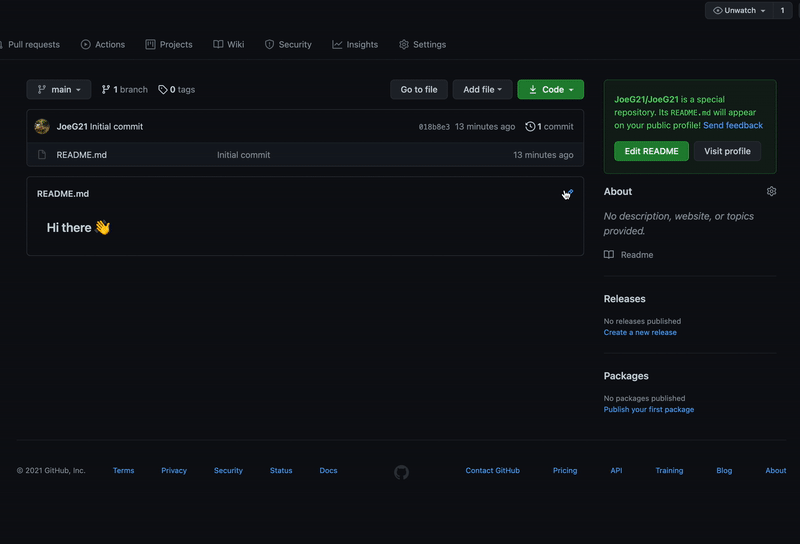
Task: Expand the Add file dropdown
Action: click(x=482, y=89)
